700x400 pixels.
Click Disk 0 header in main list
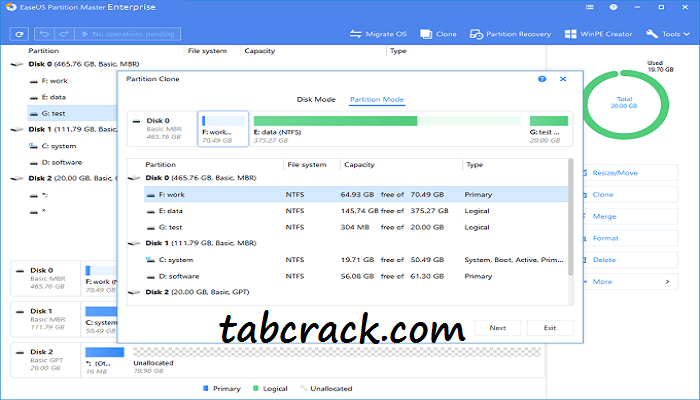(83, 64)
